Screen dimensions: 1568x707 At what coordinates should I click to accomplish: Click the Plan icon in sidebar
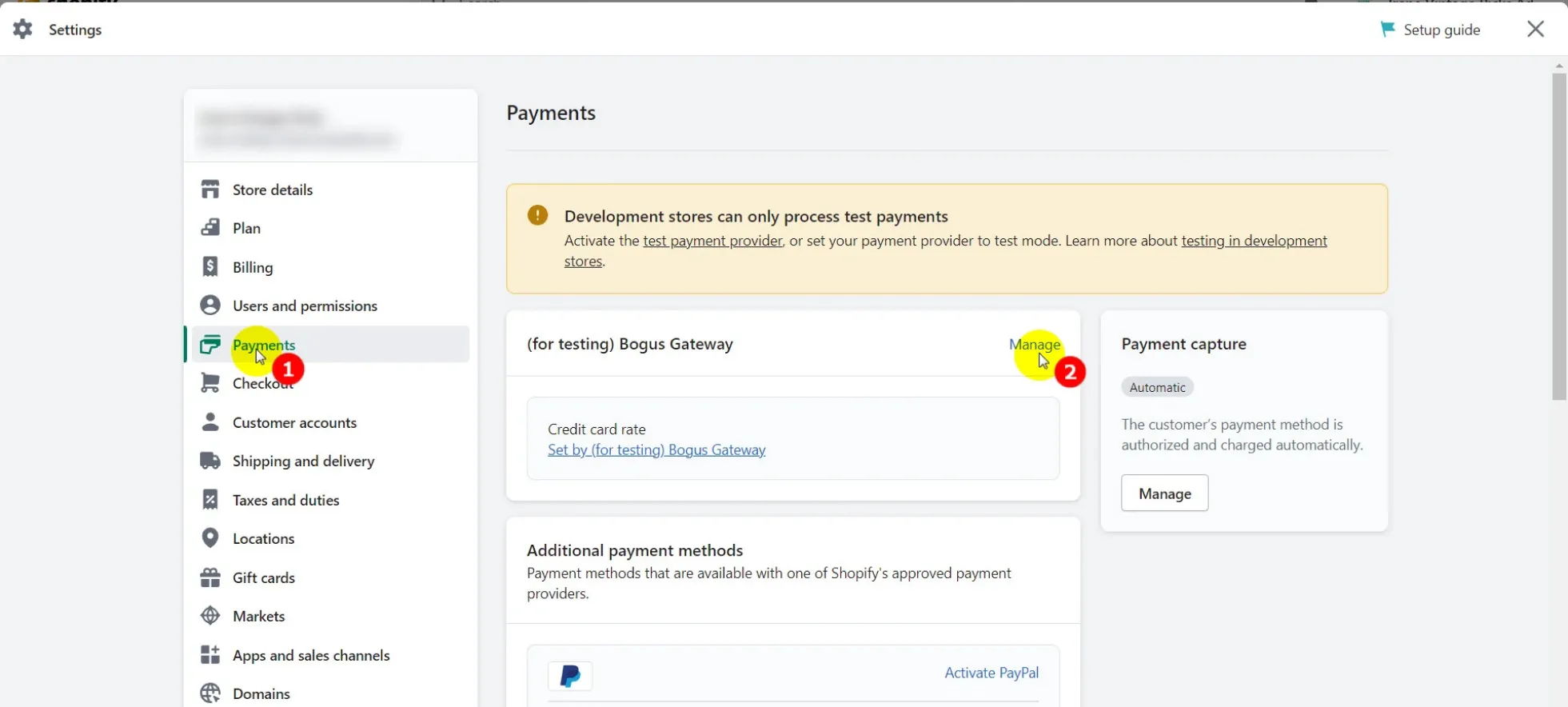click(210, 228)
